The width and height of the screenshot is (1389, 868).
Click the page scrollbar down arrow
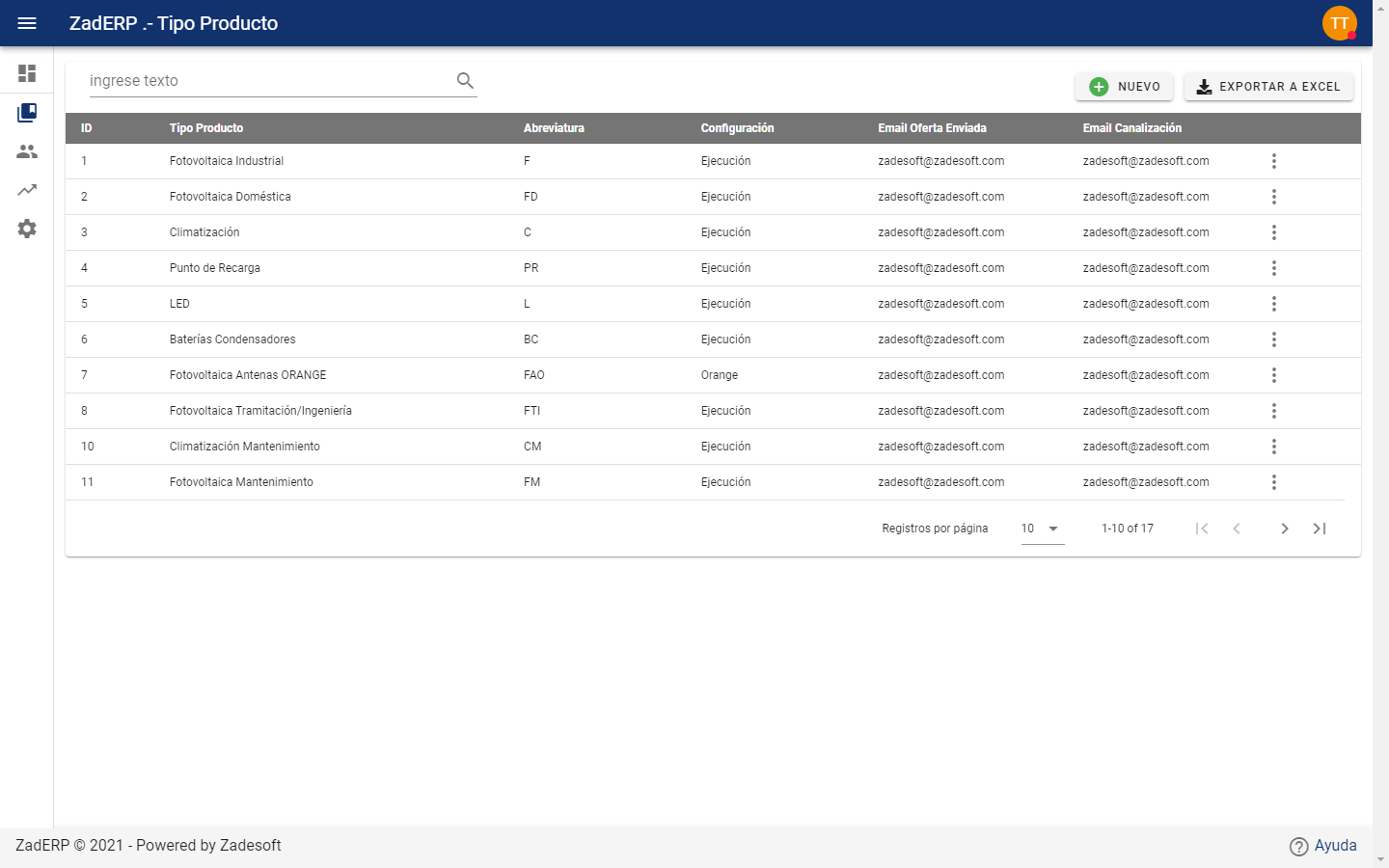tap(1380, 859)
